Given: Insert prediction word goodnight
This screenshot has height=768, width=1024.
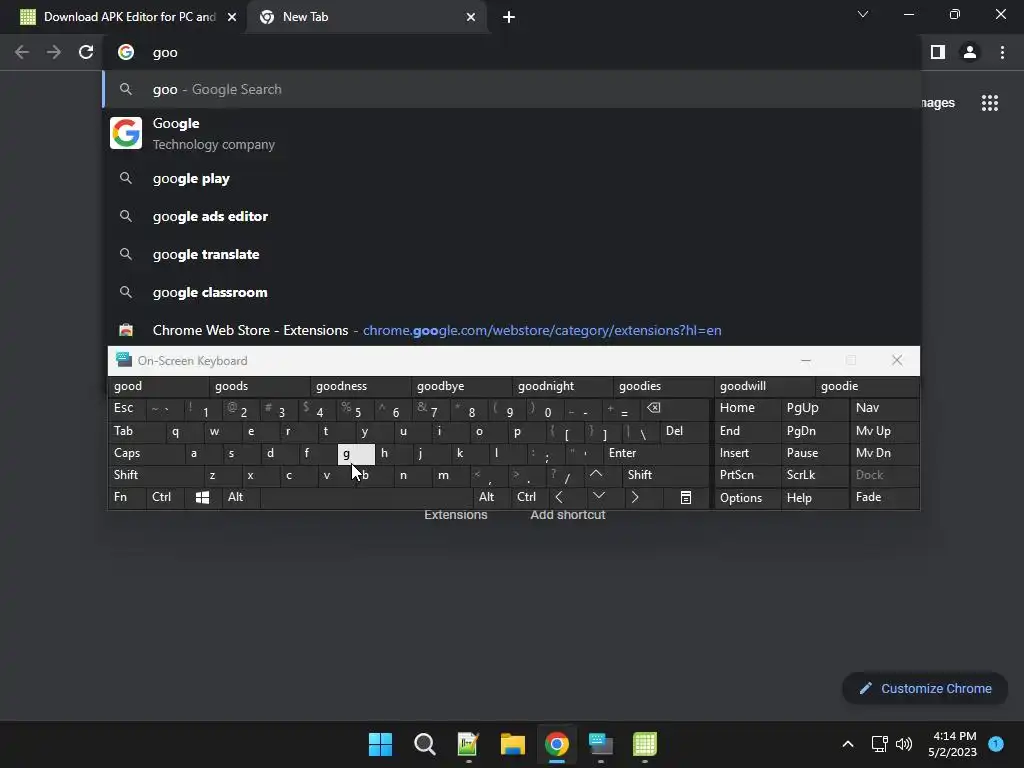Looking at the screenshot, I should click(562, 386).
